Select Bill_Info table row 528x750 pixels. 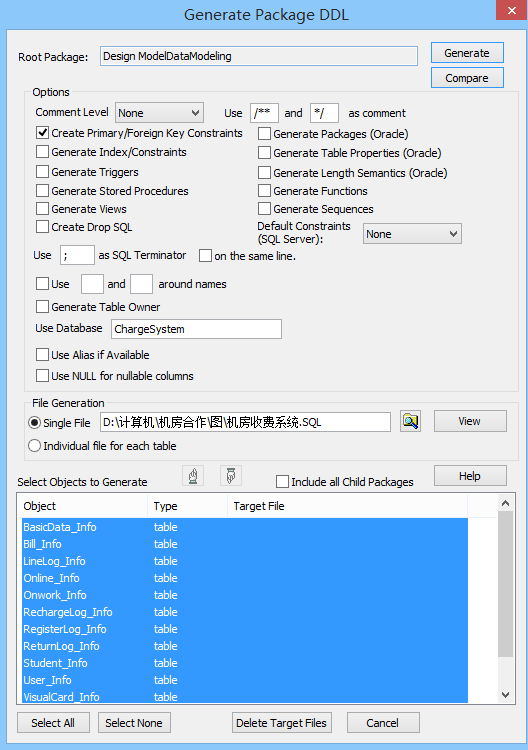(x=245, y=544)
